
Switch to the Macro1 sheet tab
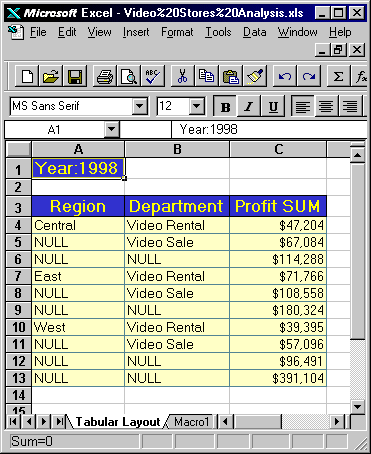191,422
